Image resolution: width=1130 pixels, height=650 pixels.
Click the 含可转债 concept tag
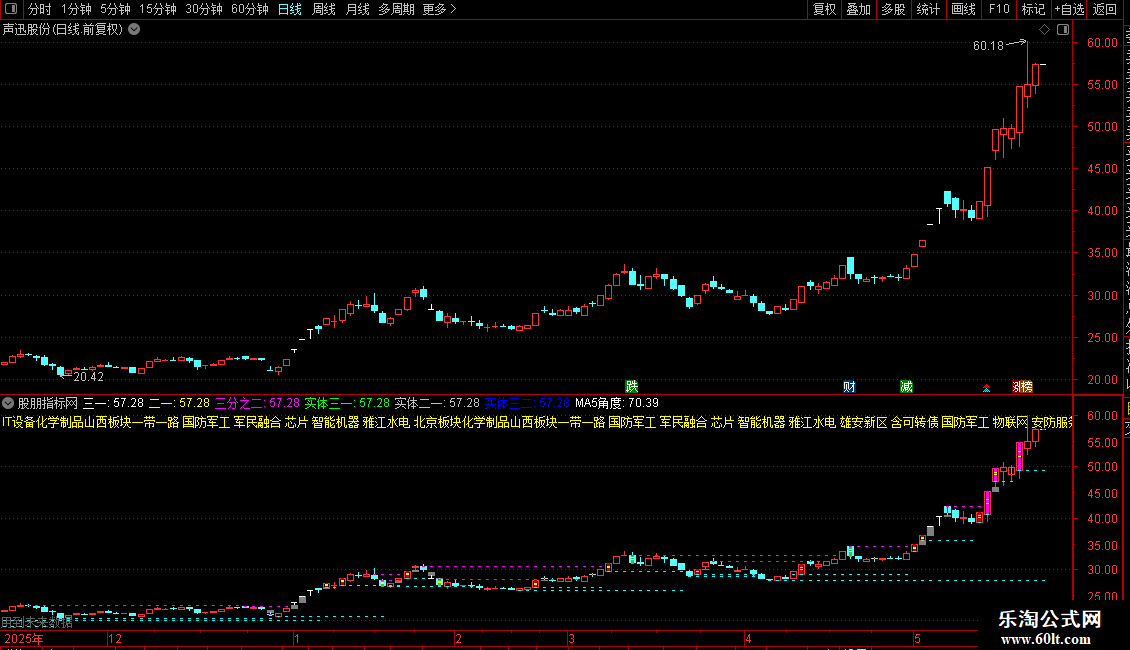coord(915,422)
